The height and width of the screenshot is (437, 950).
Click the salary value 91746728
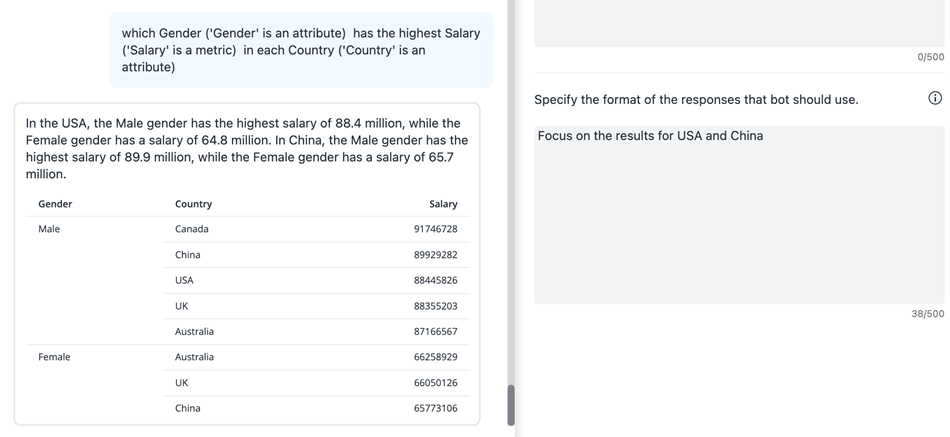[x=435, y=229]
